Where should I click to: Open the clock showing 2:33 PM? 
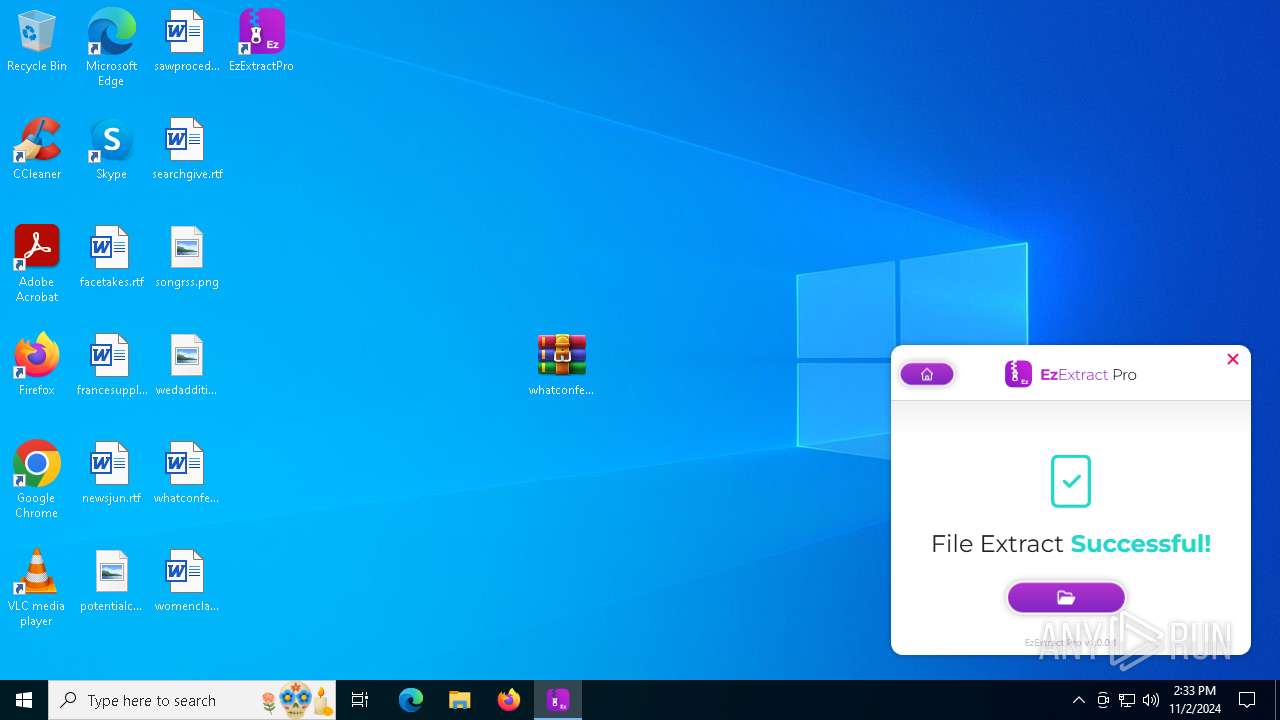pos(1195,700)
